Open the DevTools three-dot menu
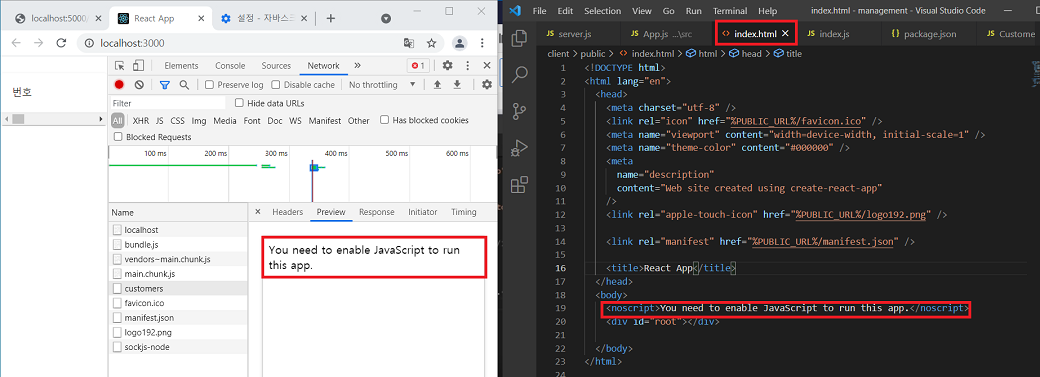Image resolution: width=1040 pixels, height=377 pixels. click(468, 66)
